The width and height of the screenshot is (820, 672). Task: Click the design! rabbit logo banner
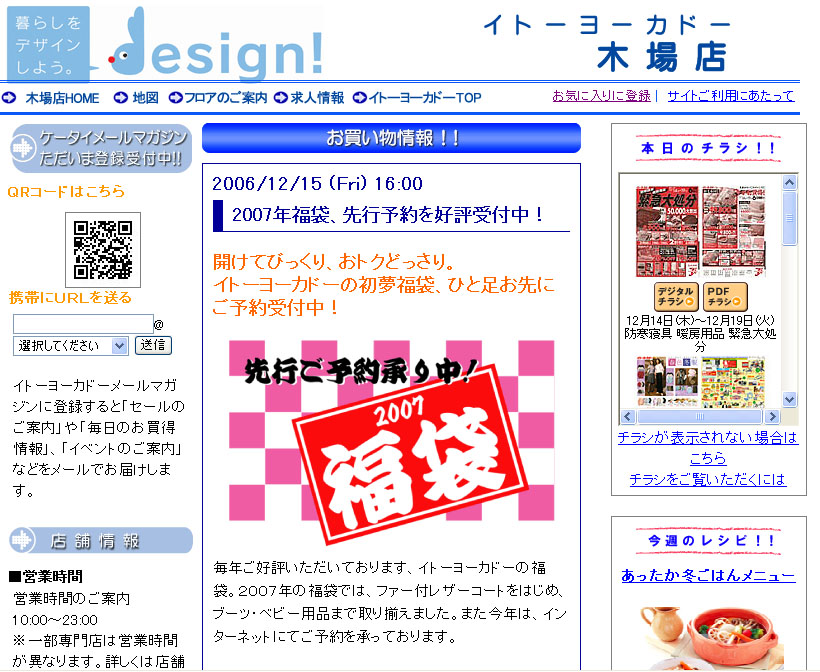pos(165,44)
